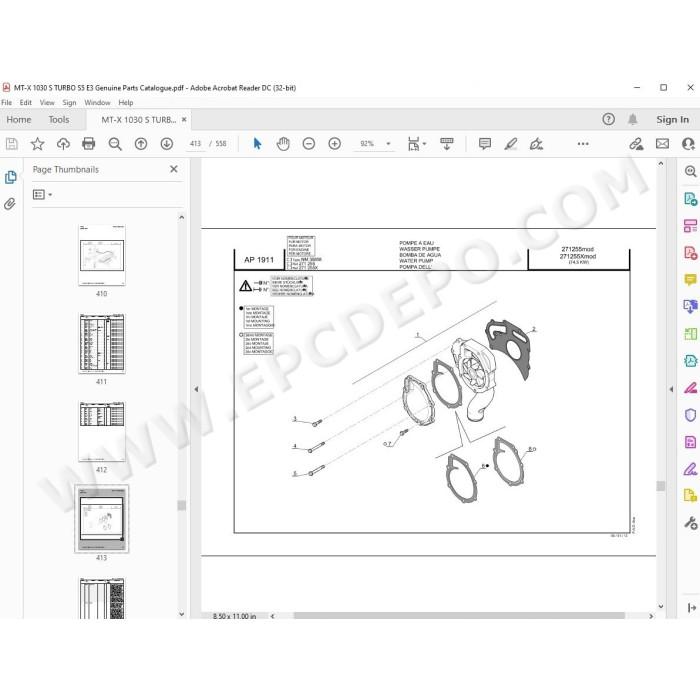The image size is (700, 700).
Task: Collapse the right tools pane arrow
Action: (x=671, y=389)
